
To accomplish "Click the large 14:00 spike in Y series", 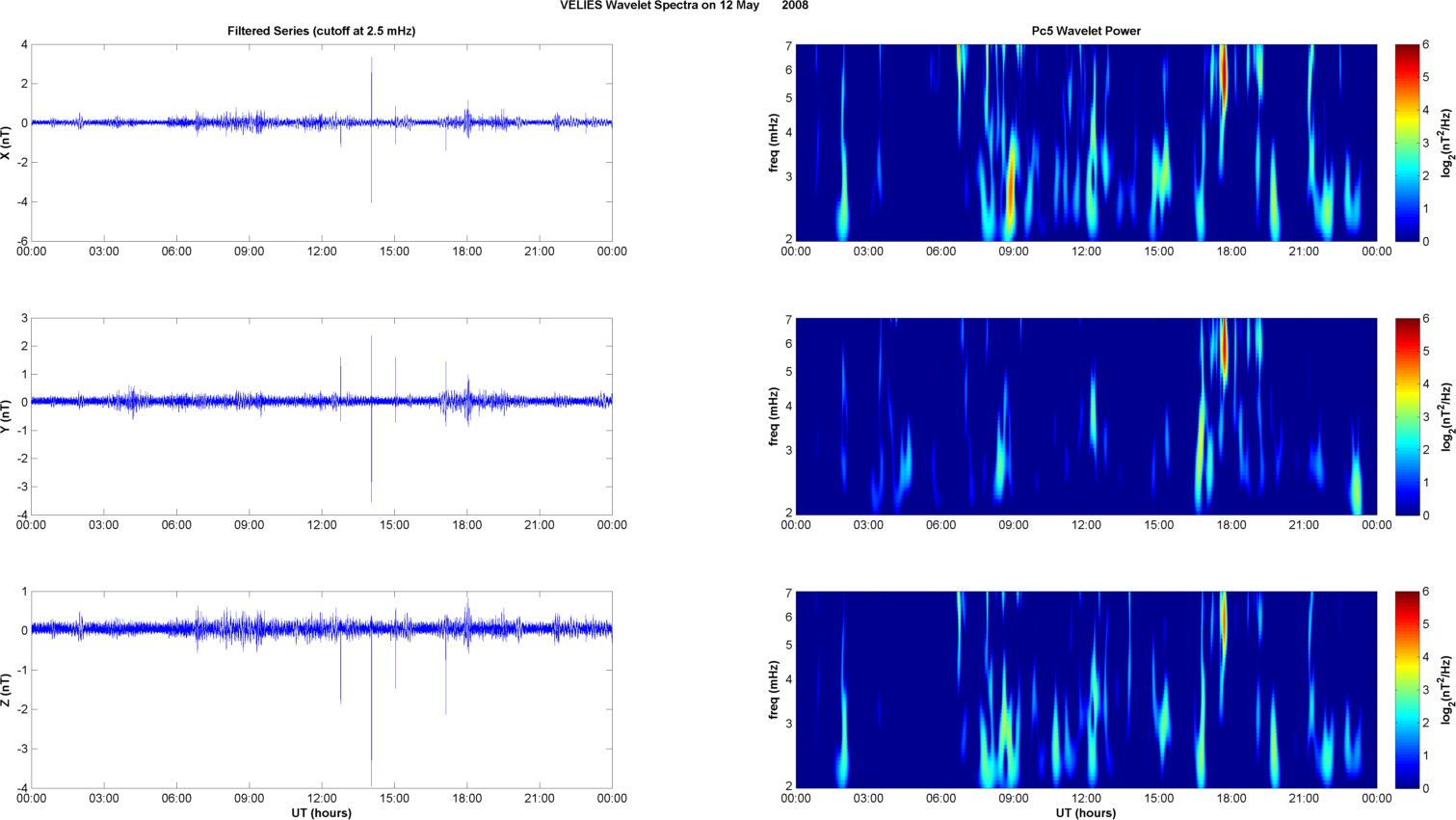I will click(x=371, y=419).
